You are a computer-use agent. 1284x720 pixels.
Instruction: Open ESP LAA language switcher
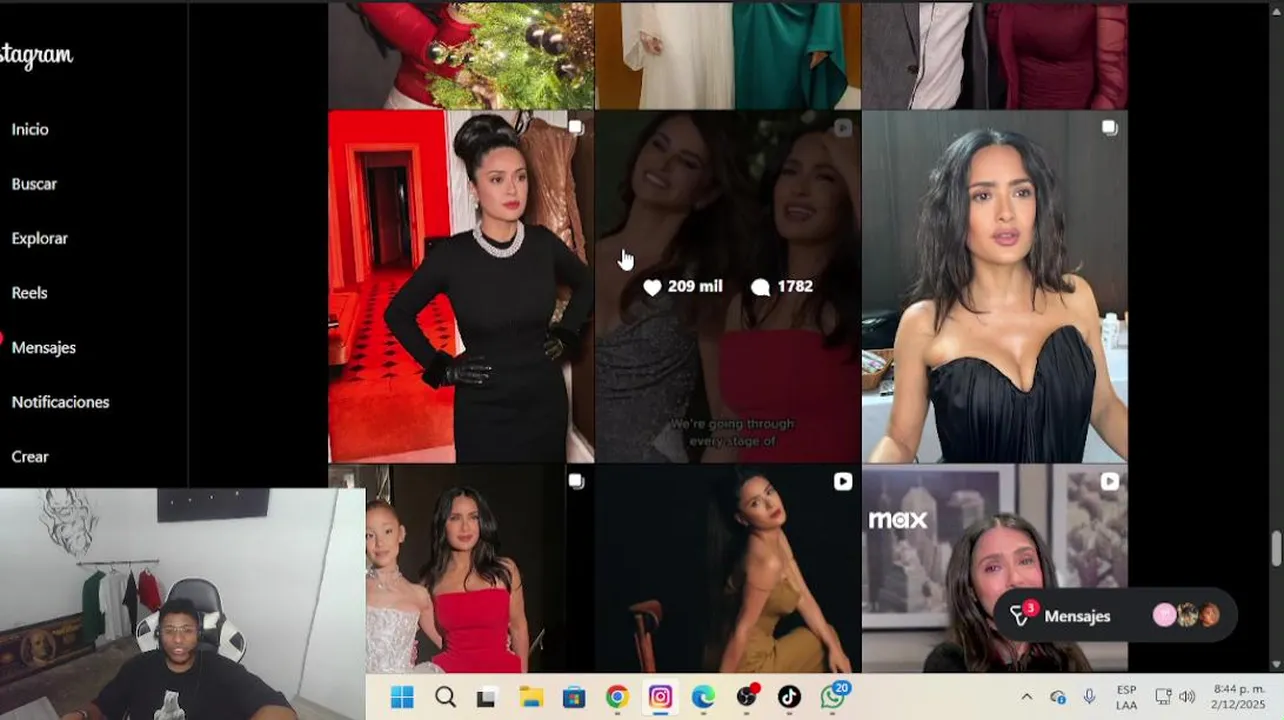click(1126, 697)
